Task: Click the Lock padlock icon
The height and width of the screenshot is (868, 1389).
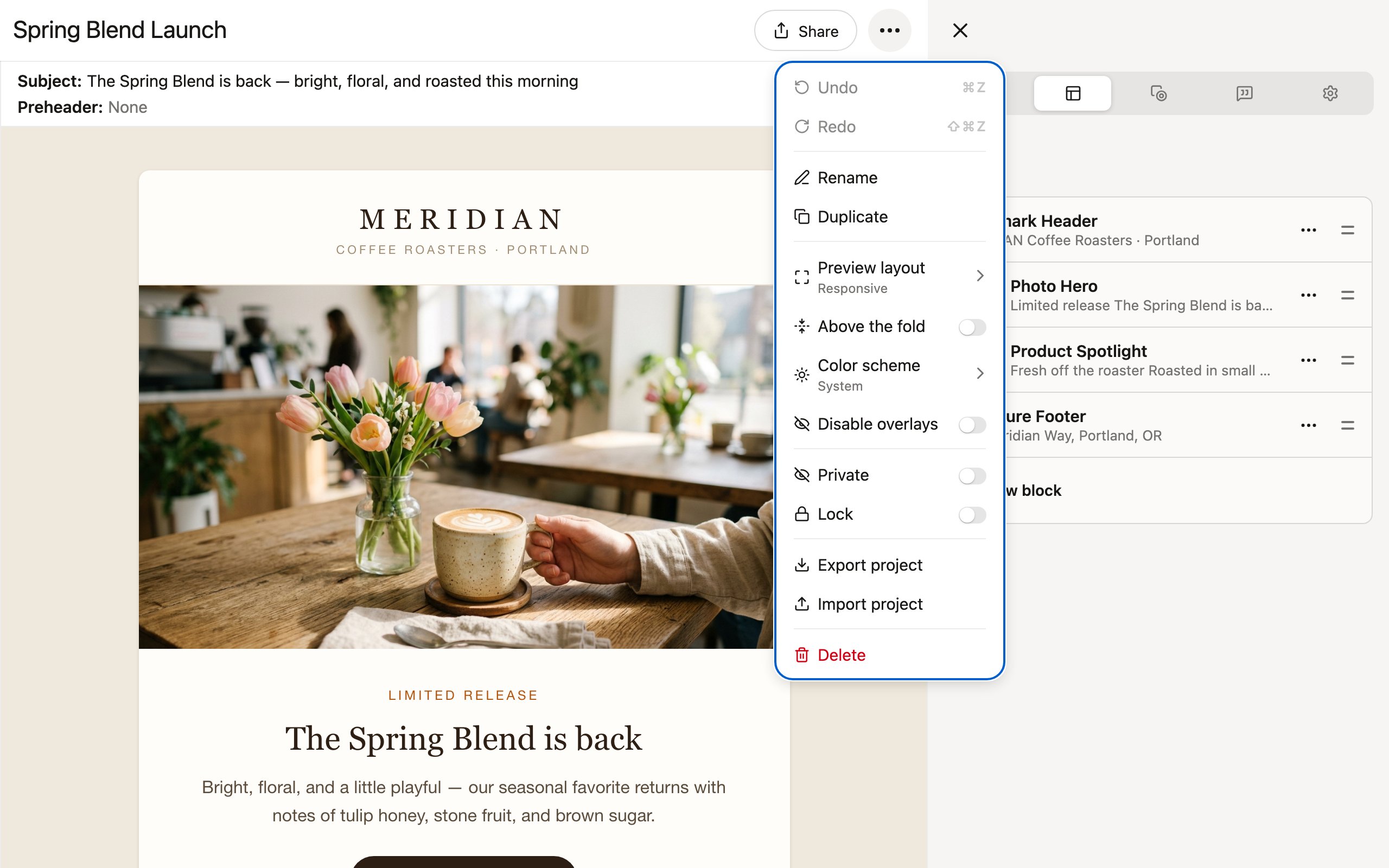Action: (801, 514)
